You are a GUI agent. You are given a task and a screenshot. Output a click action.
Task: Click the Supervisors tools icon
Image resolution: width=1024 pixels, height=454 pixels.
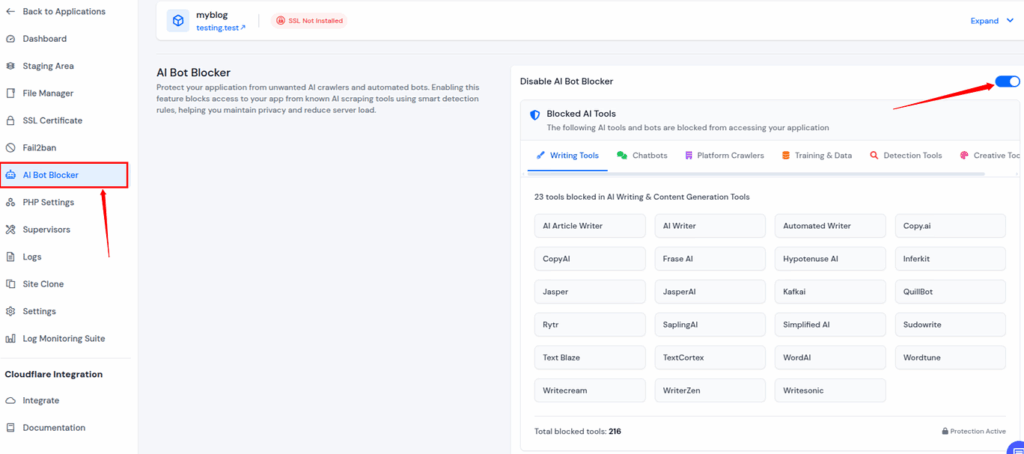[x=10, y=229]
